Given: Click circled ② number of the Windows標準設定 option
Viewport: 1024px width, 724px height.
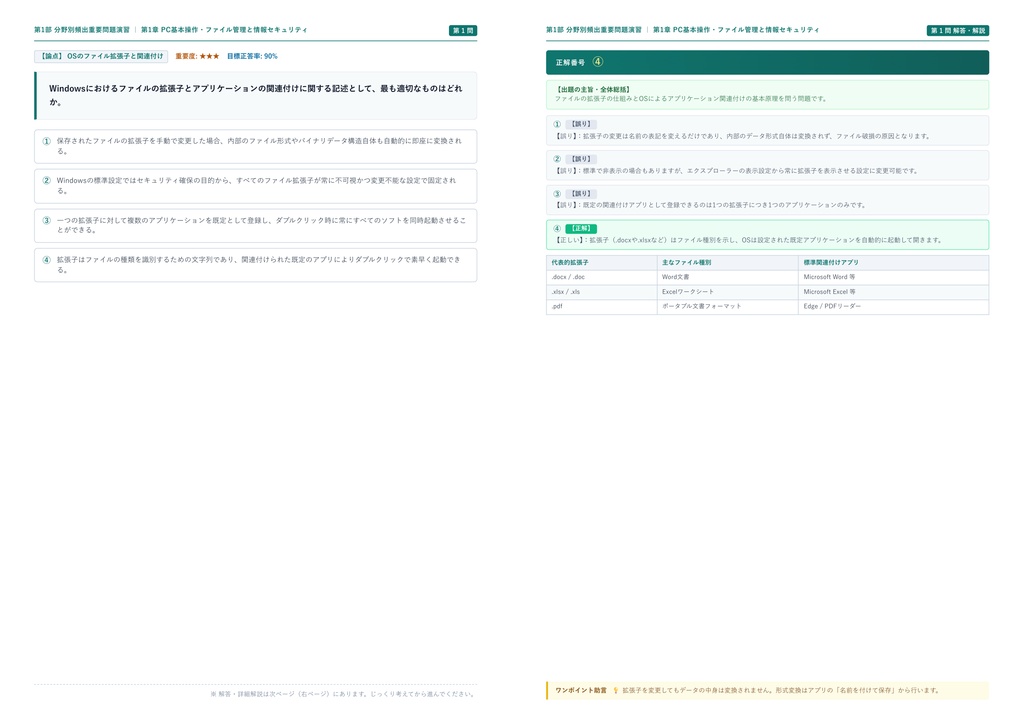Looking at the screenshot, I should coord(46,181).
